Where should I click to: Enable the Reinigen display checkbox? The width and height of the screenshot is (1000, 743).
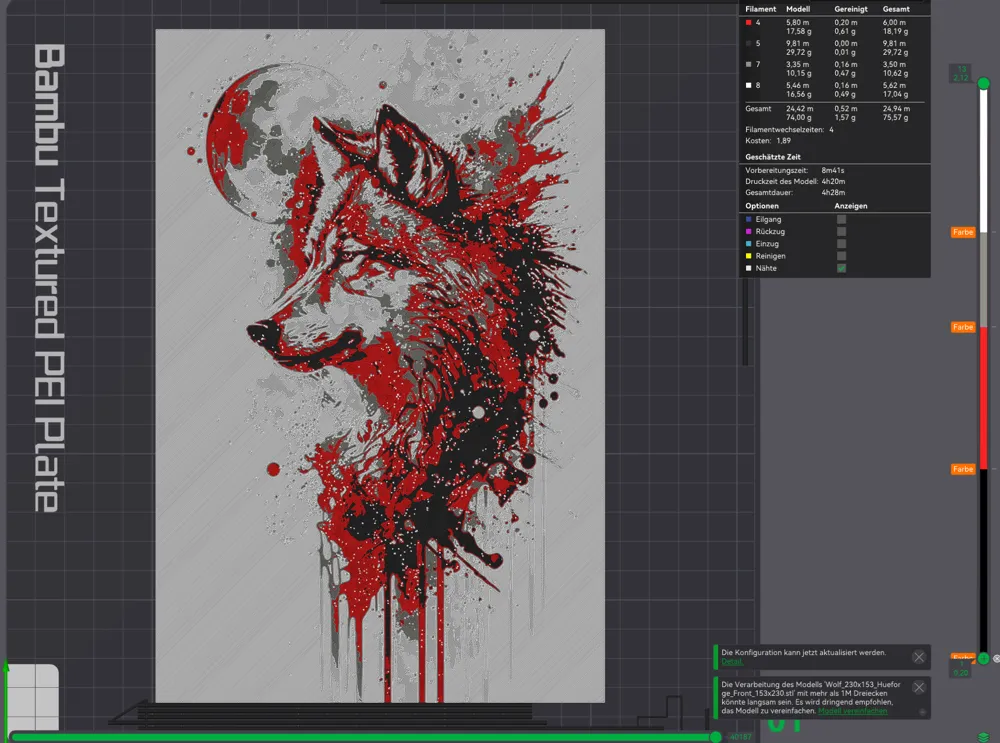click(841, 256)
